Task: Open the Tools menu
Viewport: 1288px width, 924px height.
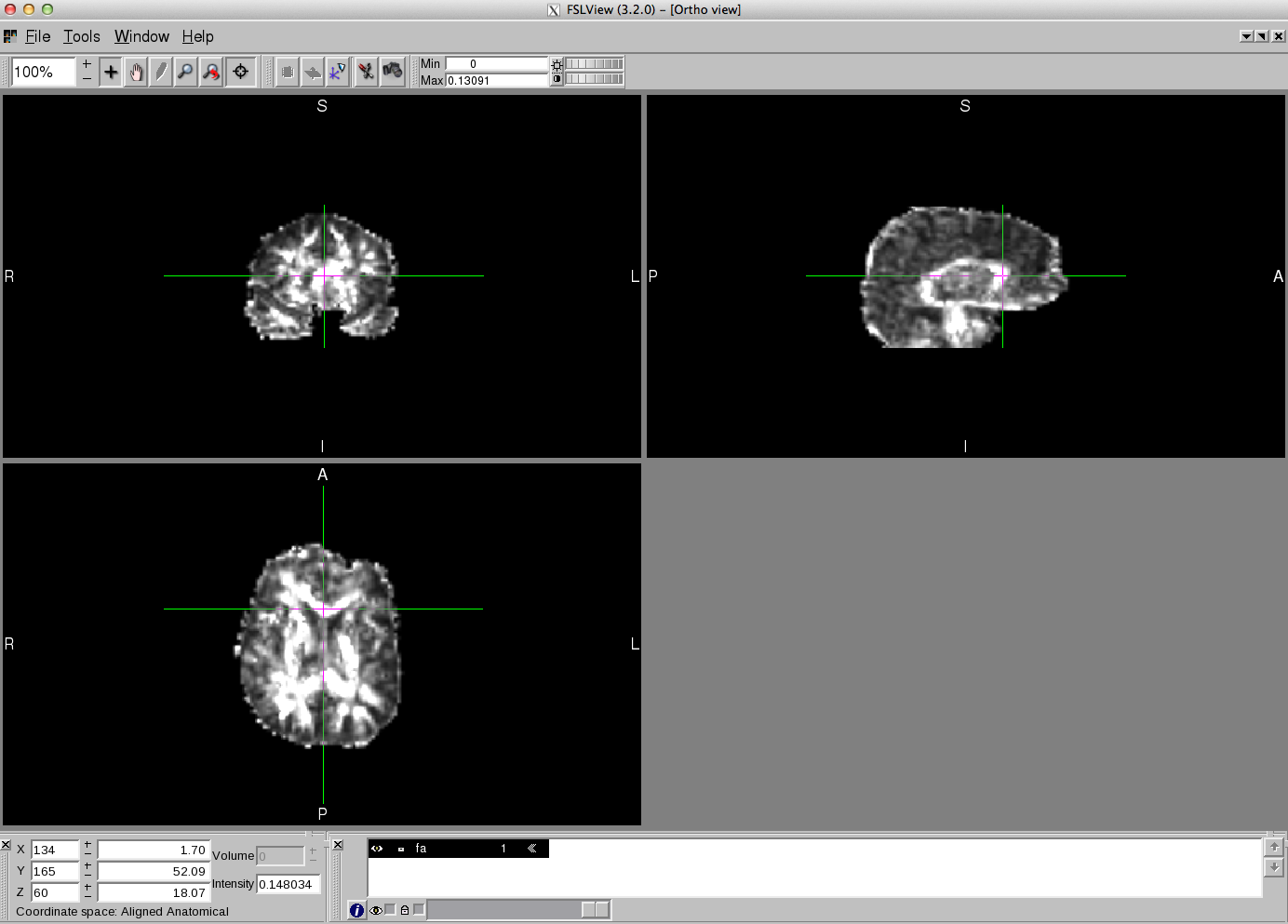Action: click(x=82, y=36)
